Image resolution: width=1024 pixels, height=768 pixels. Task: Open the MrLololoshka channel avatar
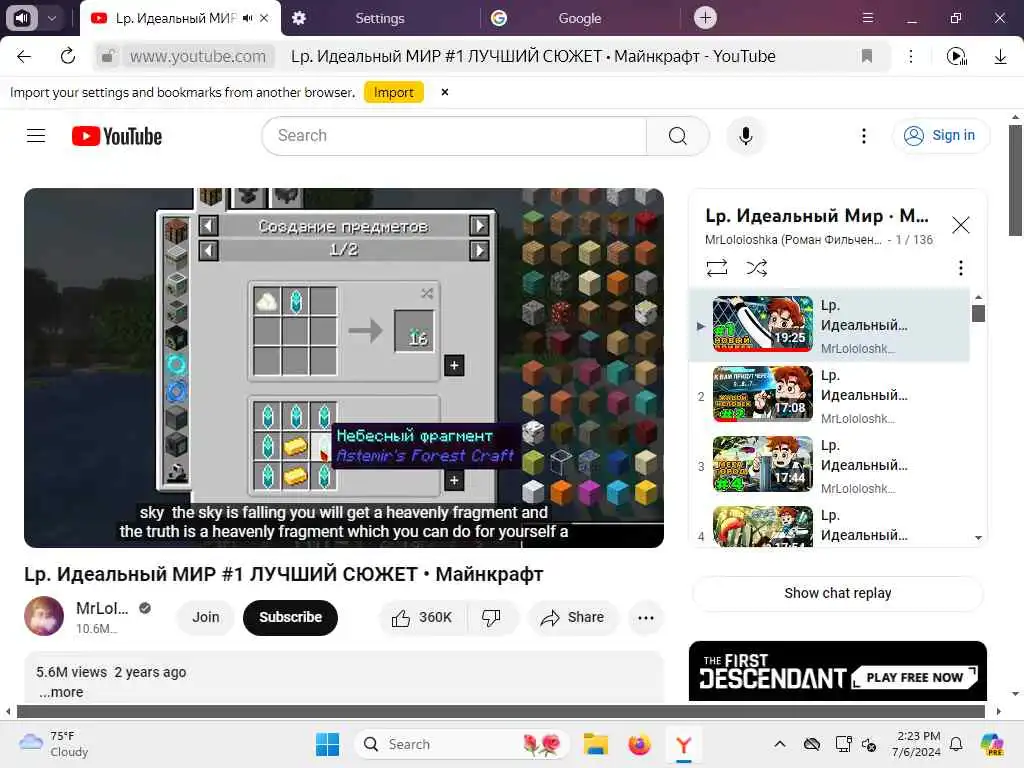pos(44,616)
